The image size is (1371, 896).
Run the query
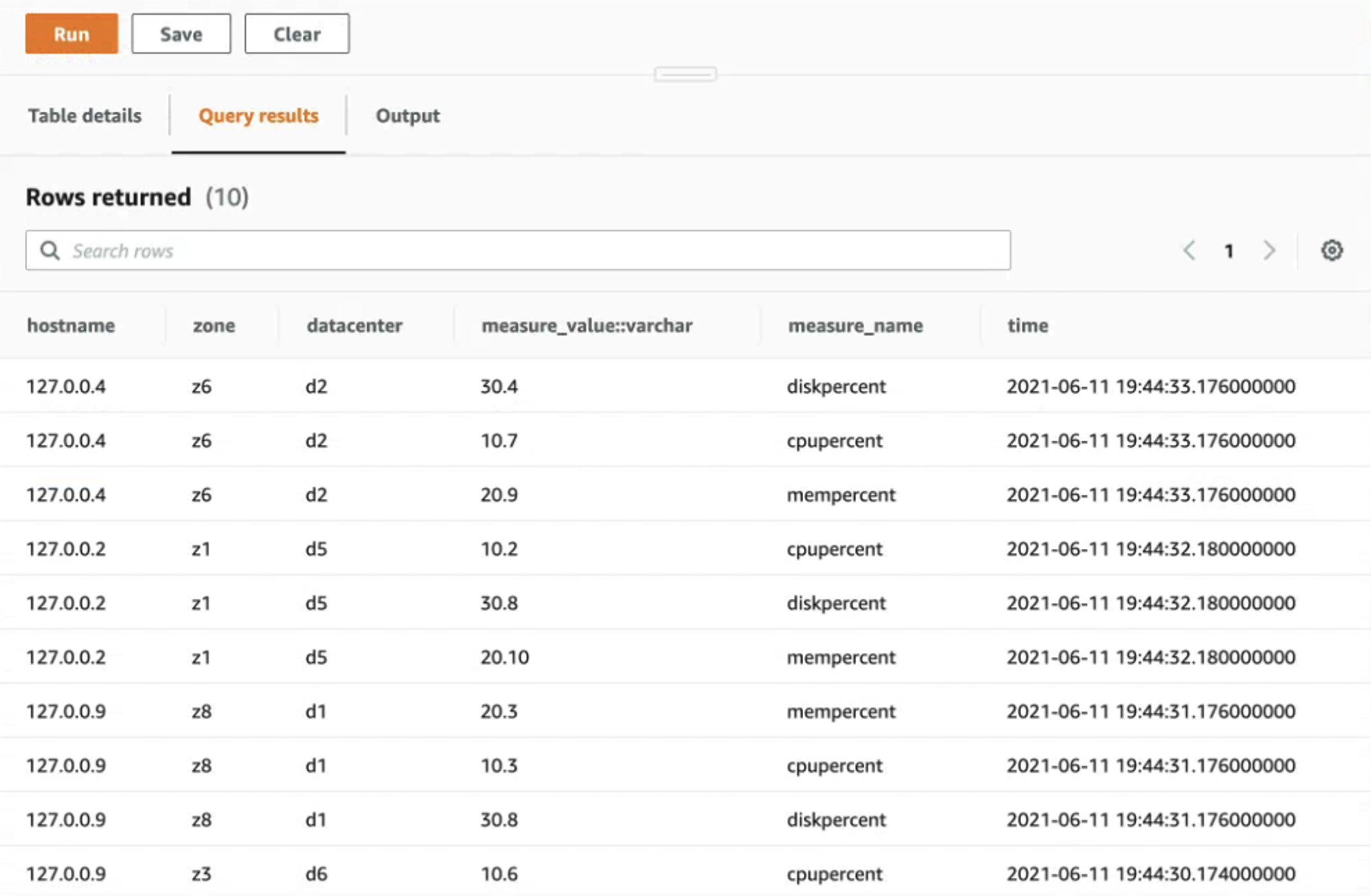pos(71,33)
